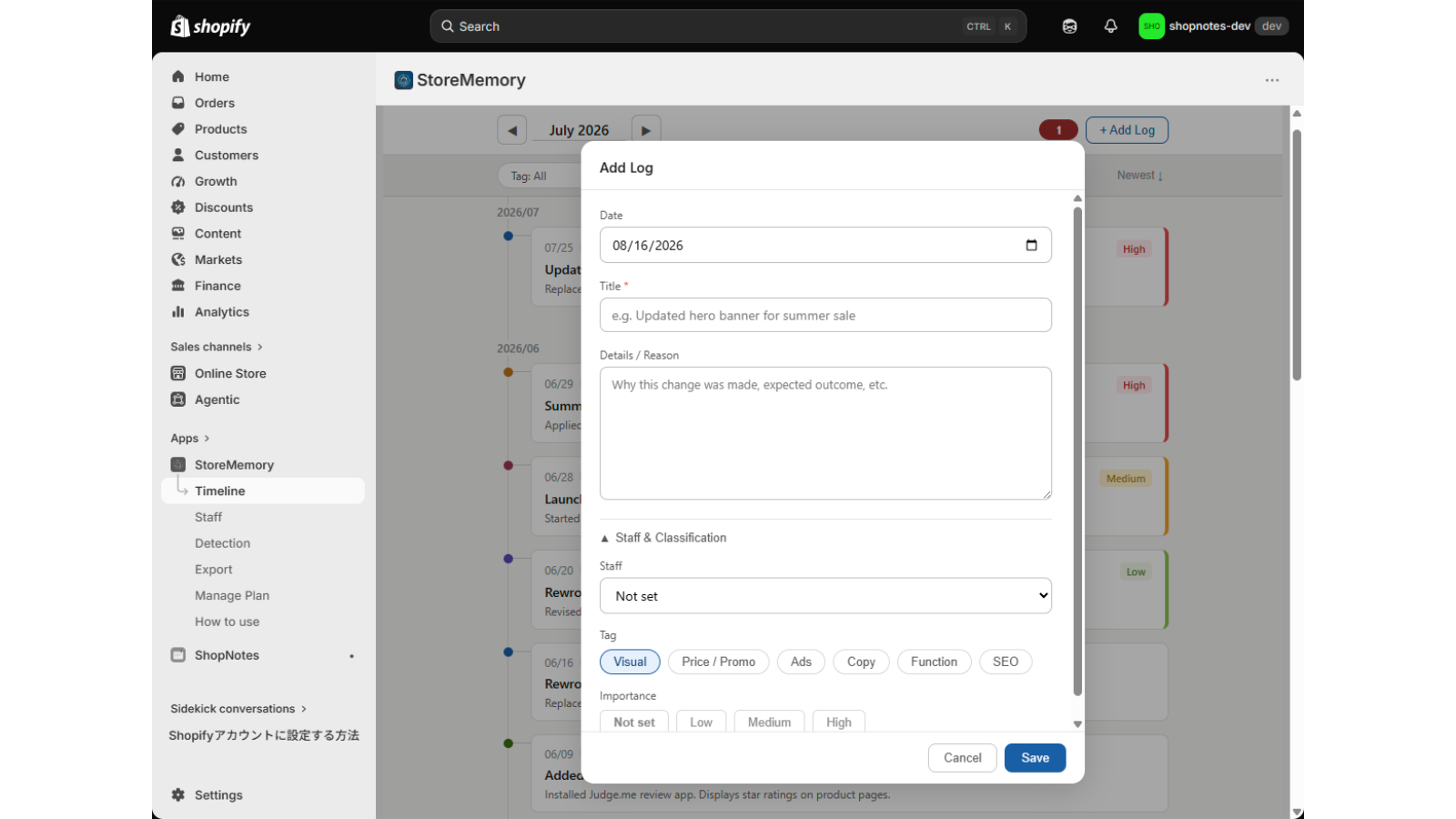Open the Staff page in StoreMemory
The image size is (1456, 819).
[x=208, y=517]
